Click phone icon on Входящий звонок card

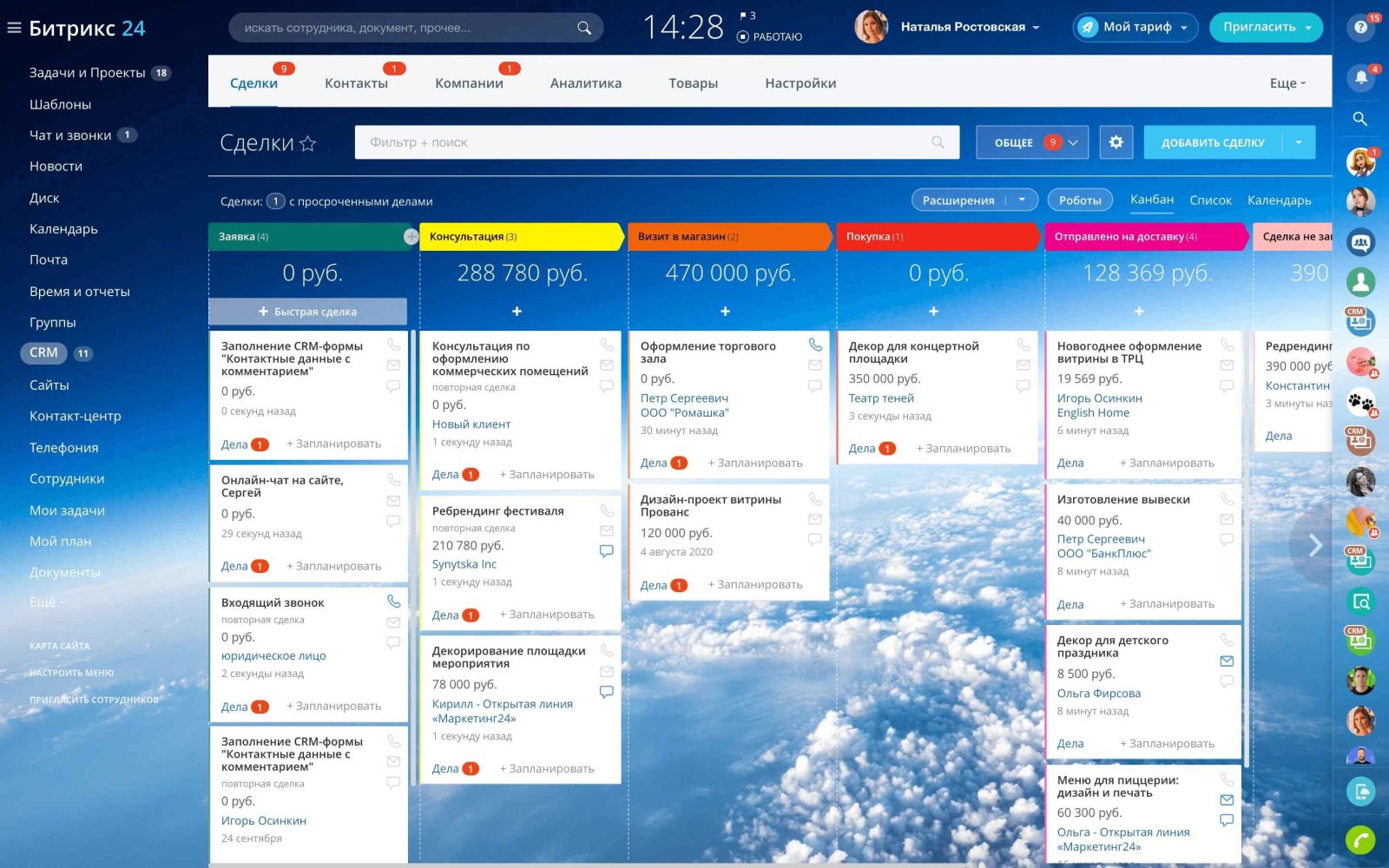(393, 601)
